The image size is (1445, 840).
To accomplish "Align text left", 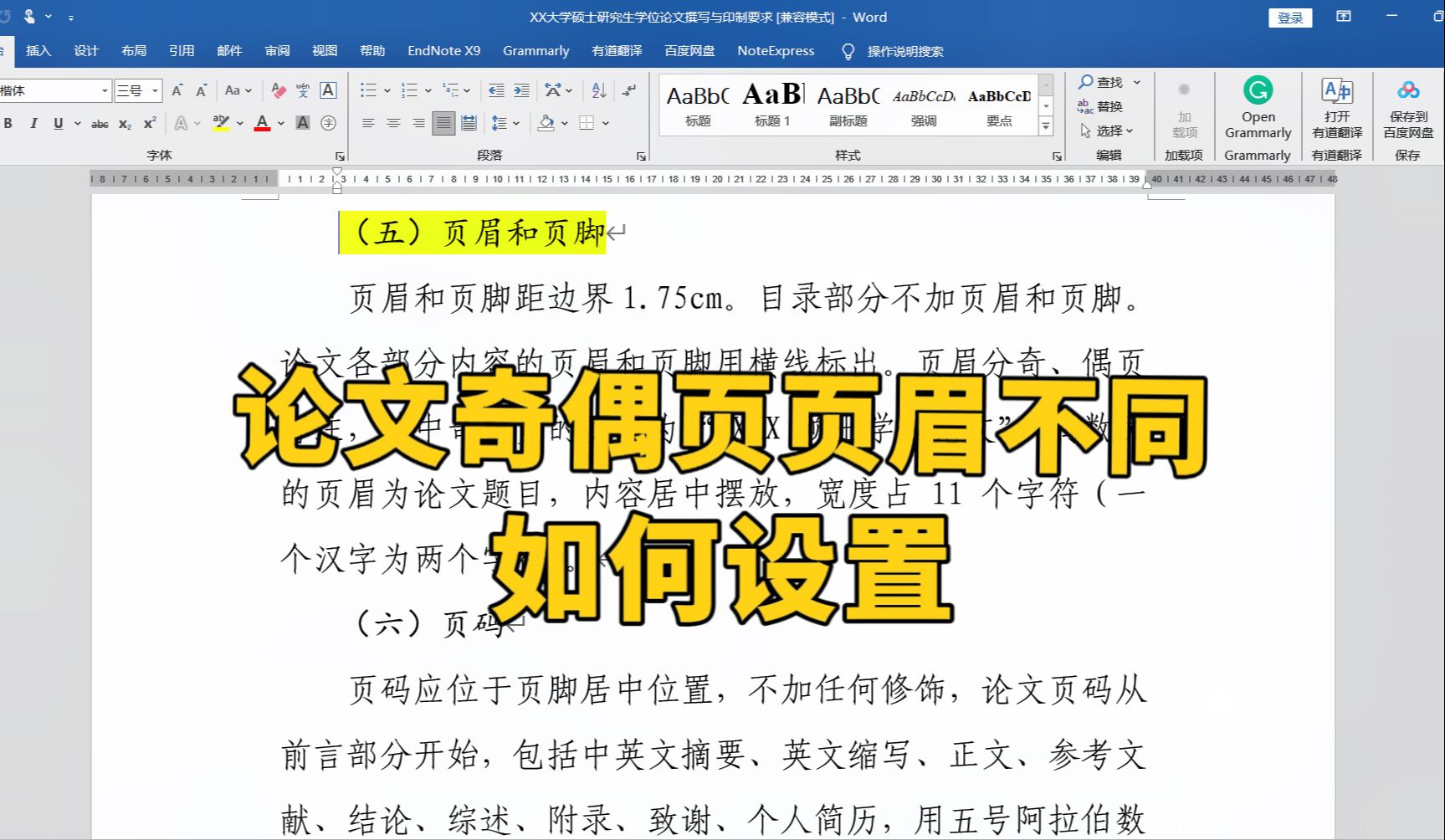I will click(x=368, y=124).
